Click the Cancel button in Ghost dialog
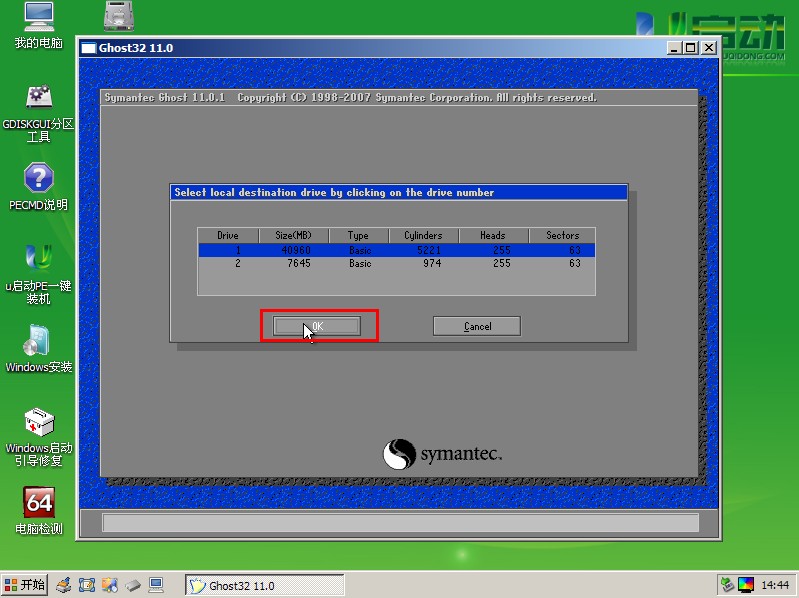 [x=477, y=326]
